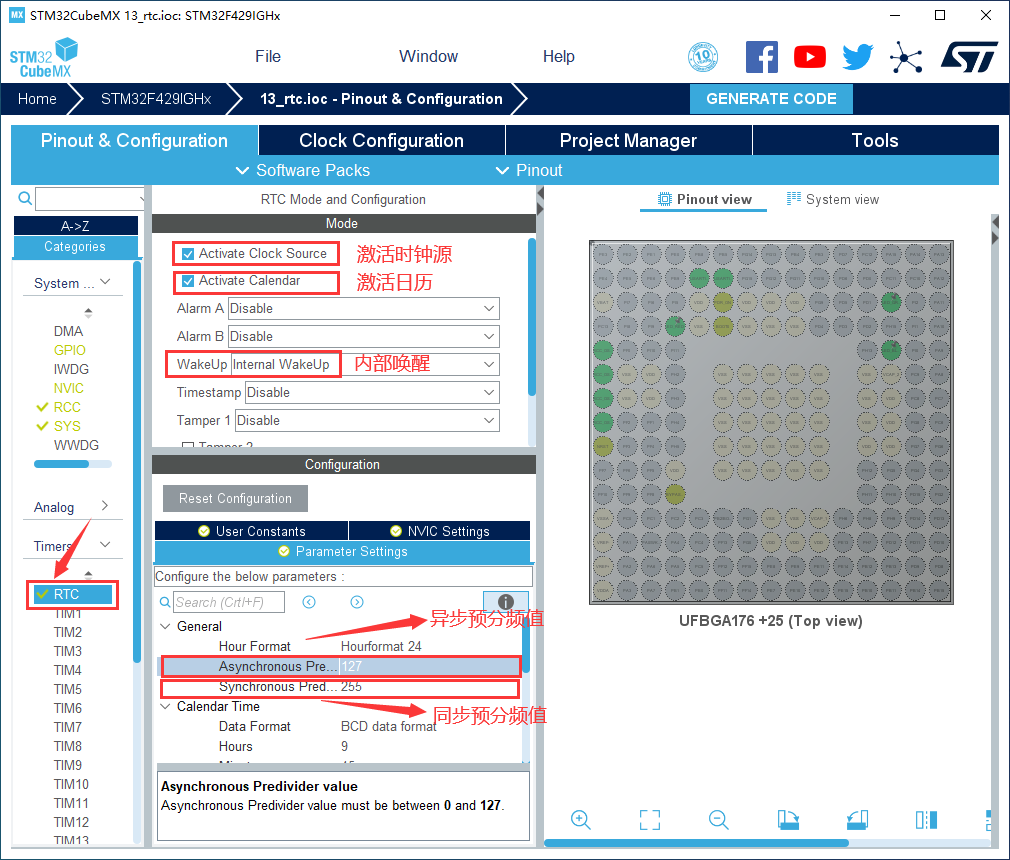Click Reset Configuration button
Viewport: 1010px width, 860px height.
tap(235, 498)
